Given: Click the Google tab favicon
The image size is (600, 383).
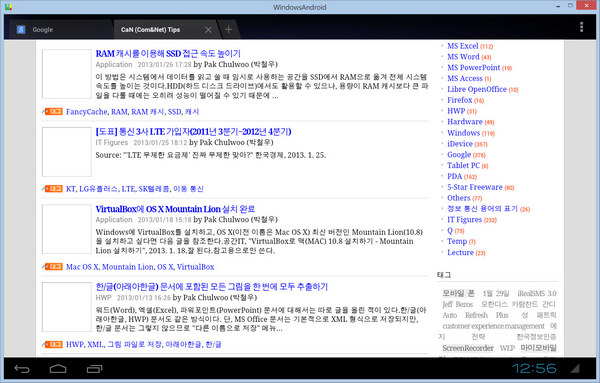Looking at the screenshot, I should [21, 29].
